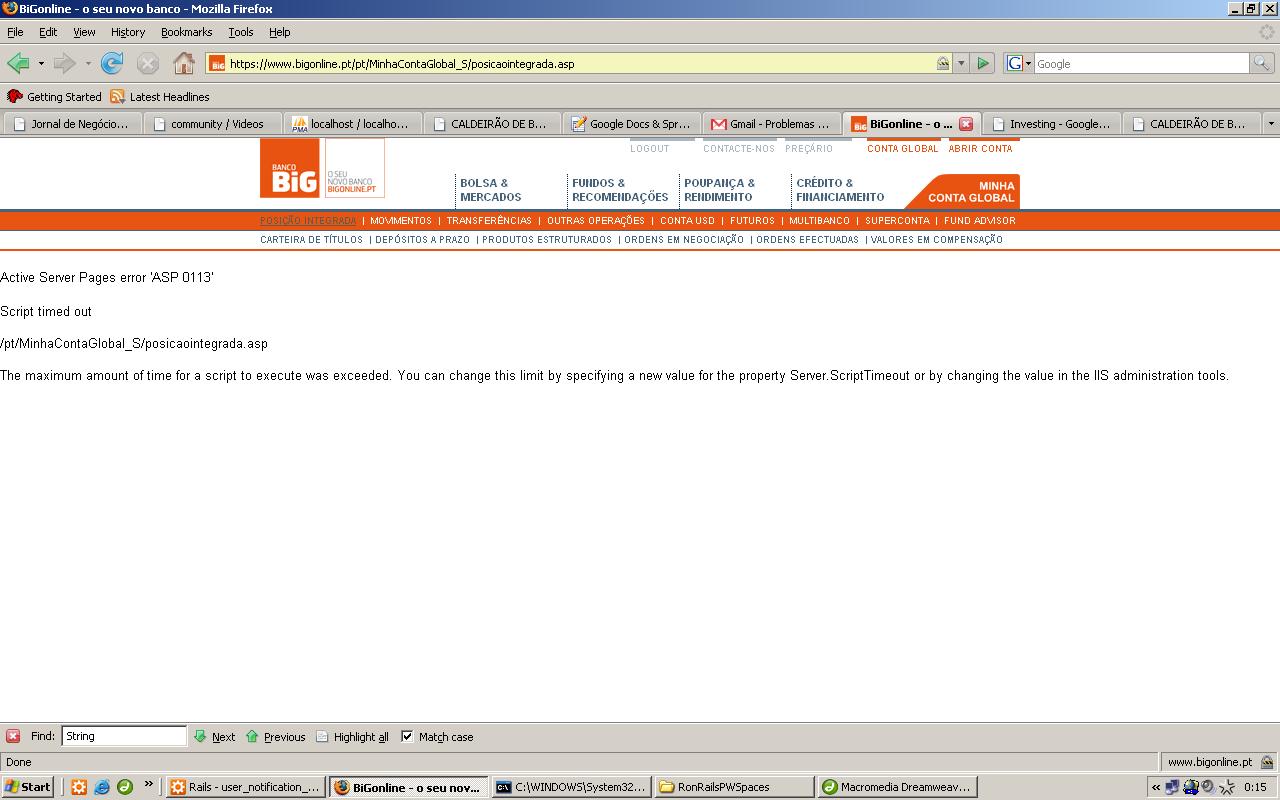This screenshot has width=1280, height=800.
Task: Close the Find toolbar
Action: pos(13,736)
